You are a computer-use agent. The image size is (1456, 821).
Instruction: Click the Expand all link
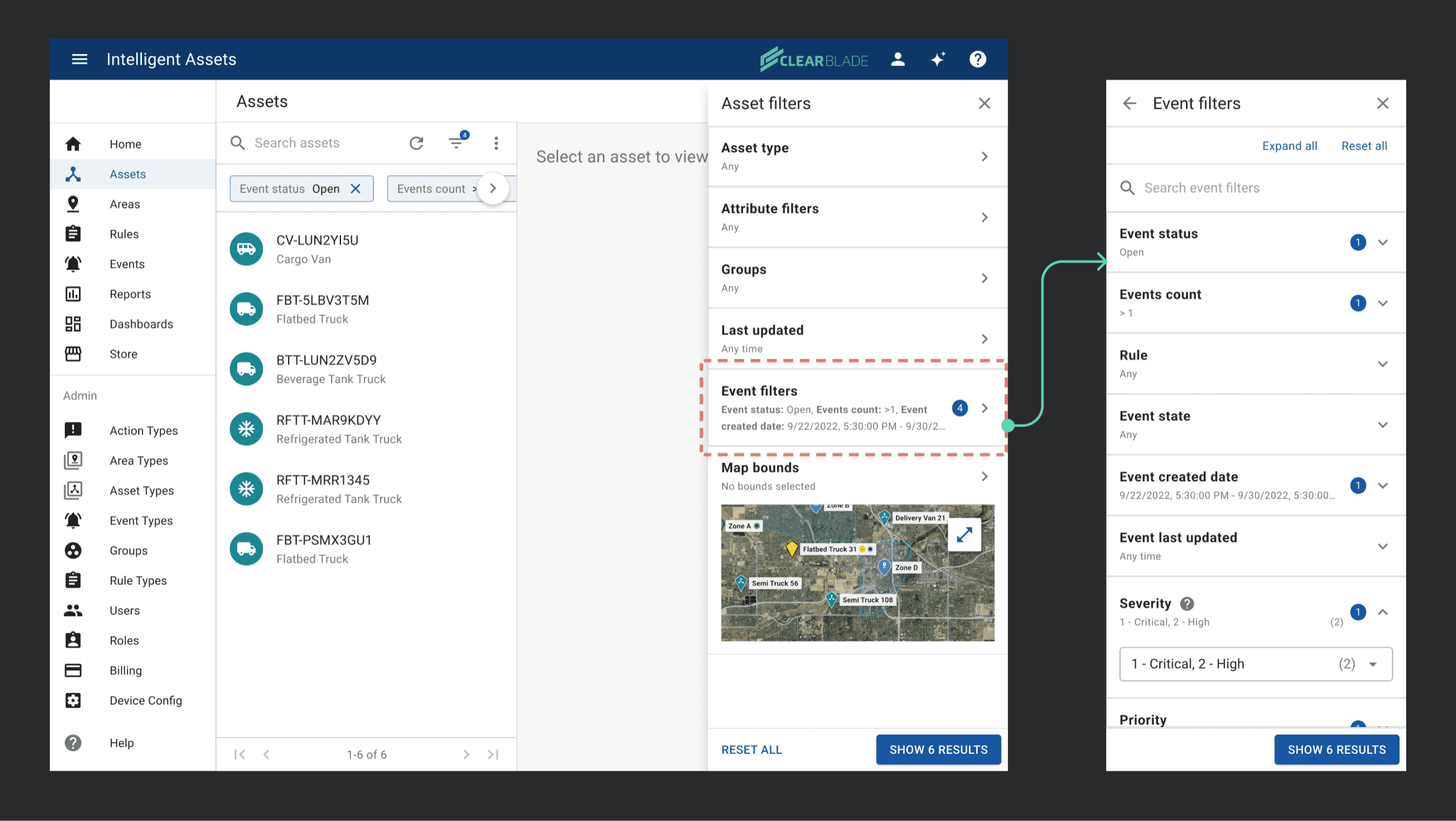point(1289,146)
